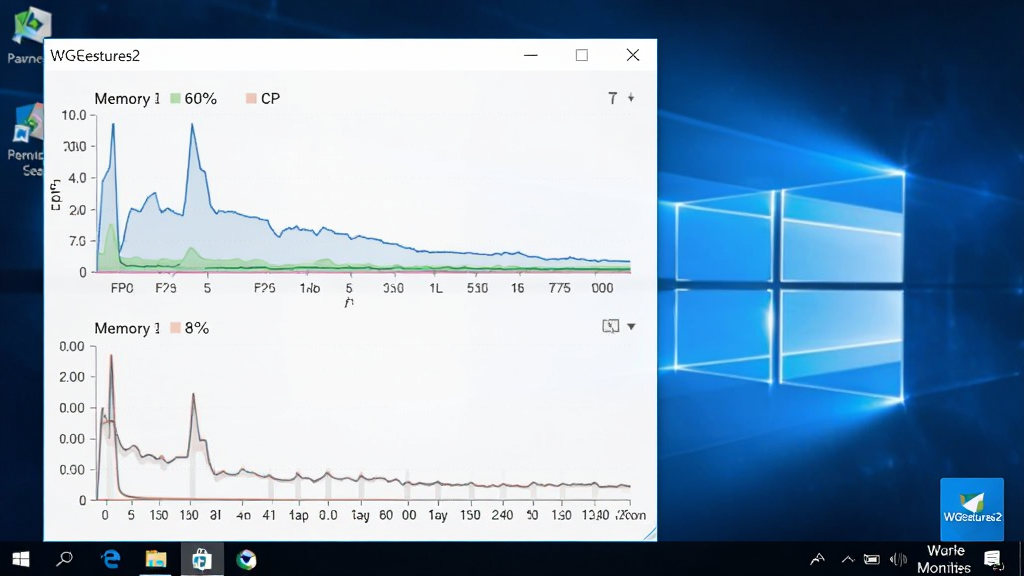The height and width of the screenshot is (576, 1024).
Task: Close the WGEestures2 window
Action: tap(633, 56)
